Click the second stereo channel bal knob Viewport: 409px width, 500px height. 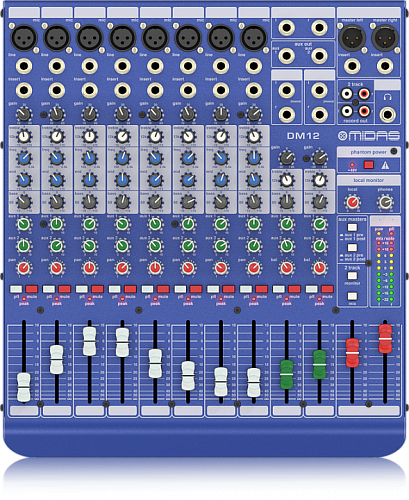pos(319,268)
